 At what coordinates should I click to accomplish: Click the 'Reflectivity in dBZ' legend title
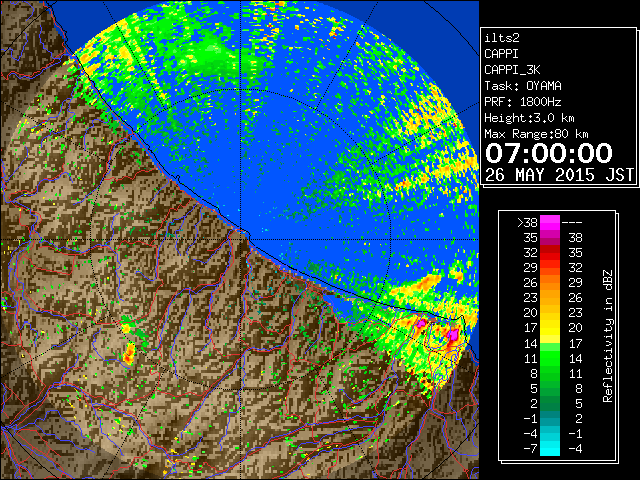click(x=608, y=336)
